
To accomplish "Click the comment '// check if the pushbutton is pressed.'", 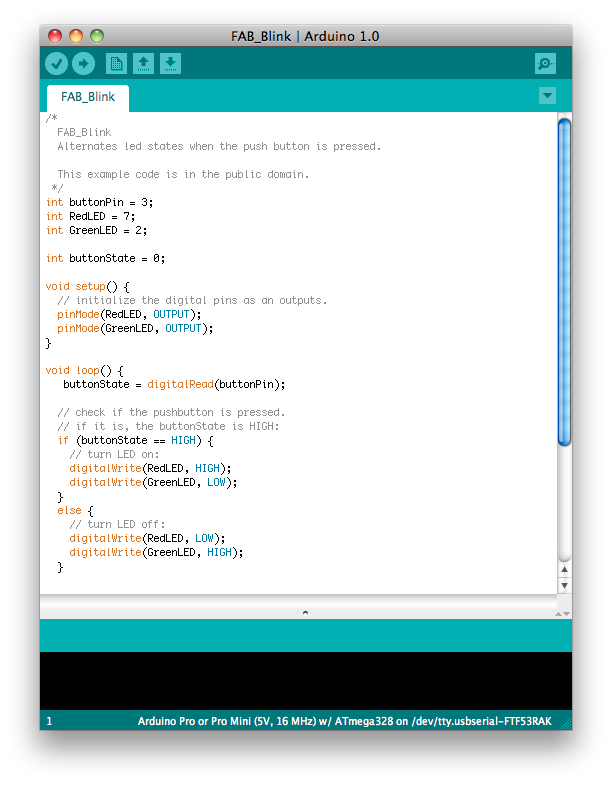I will 171,413.
